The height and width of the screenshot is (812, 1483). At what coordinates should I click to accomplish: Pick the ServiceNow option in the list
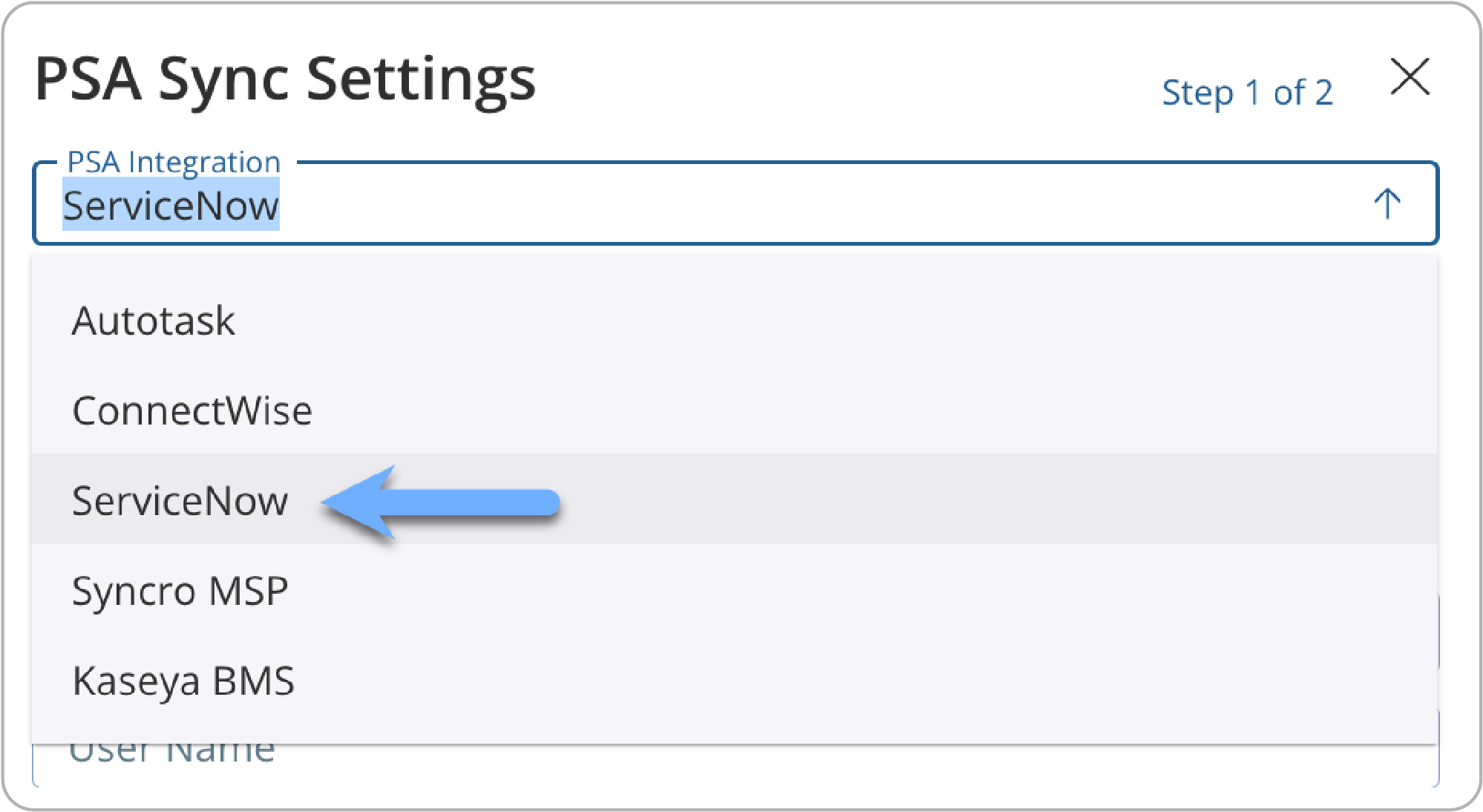click(x=180, y=501)
